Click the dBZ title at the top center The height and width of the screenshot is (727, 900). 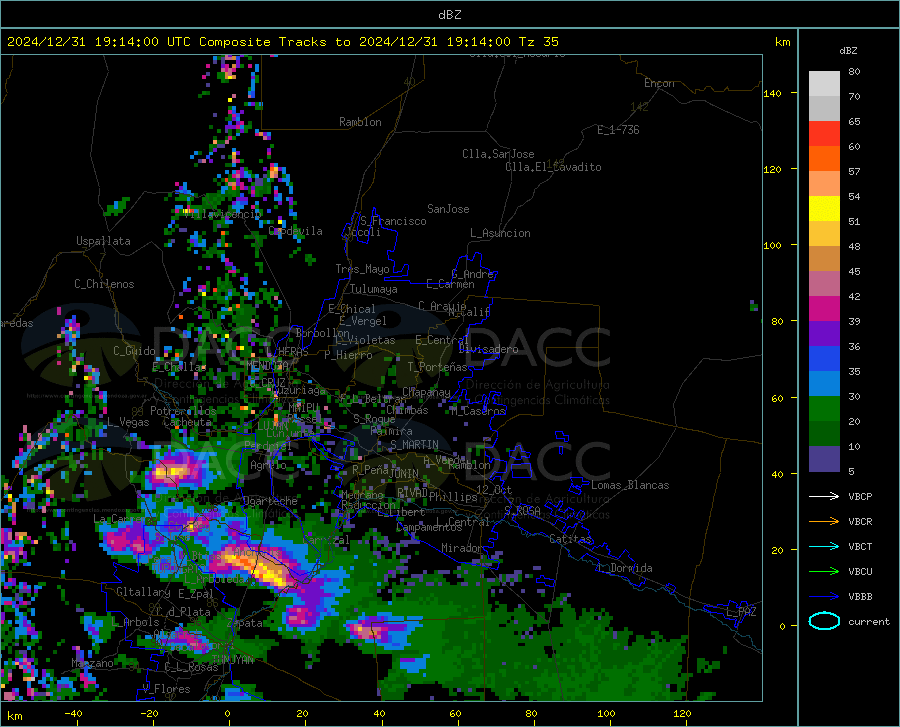coord(449,14)
